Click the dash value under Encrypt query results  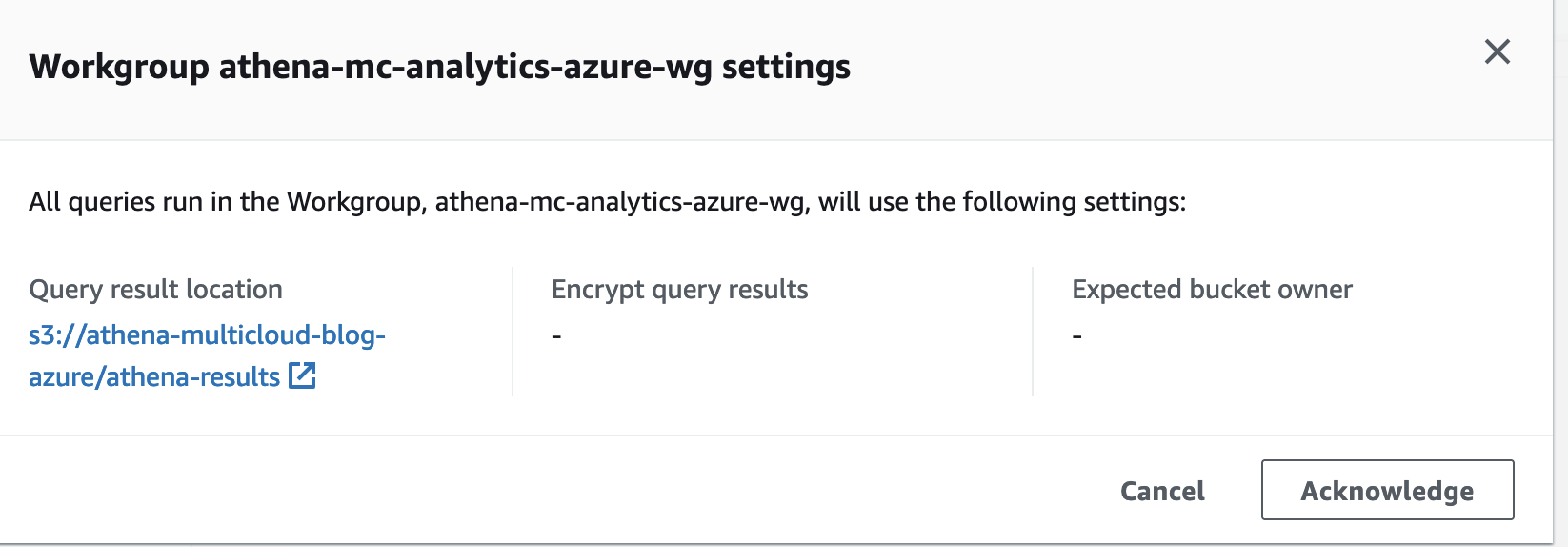(556, 336)
